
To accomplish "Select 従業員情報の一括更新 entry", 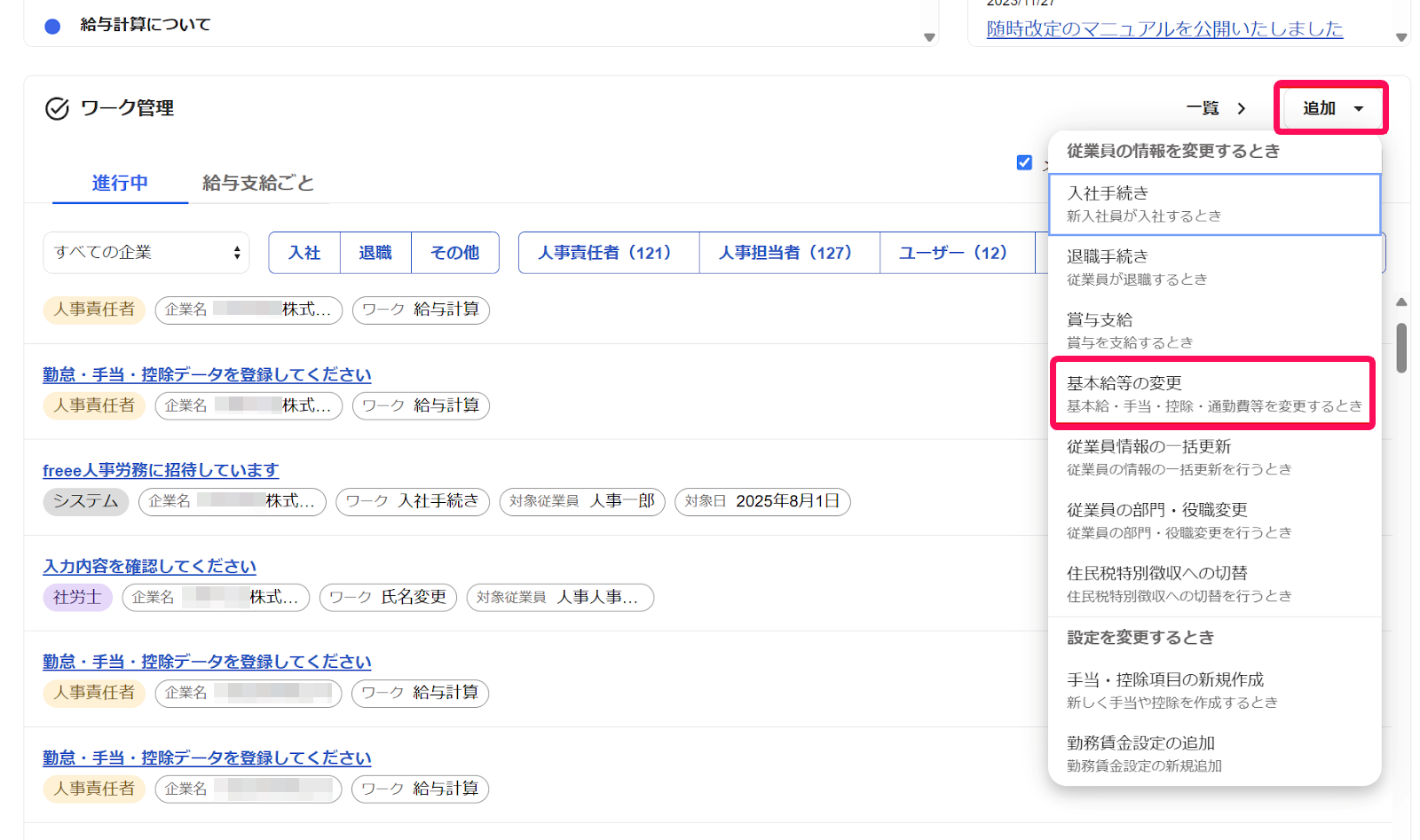I will (x=1214, y=458).
